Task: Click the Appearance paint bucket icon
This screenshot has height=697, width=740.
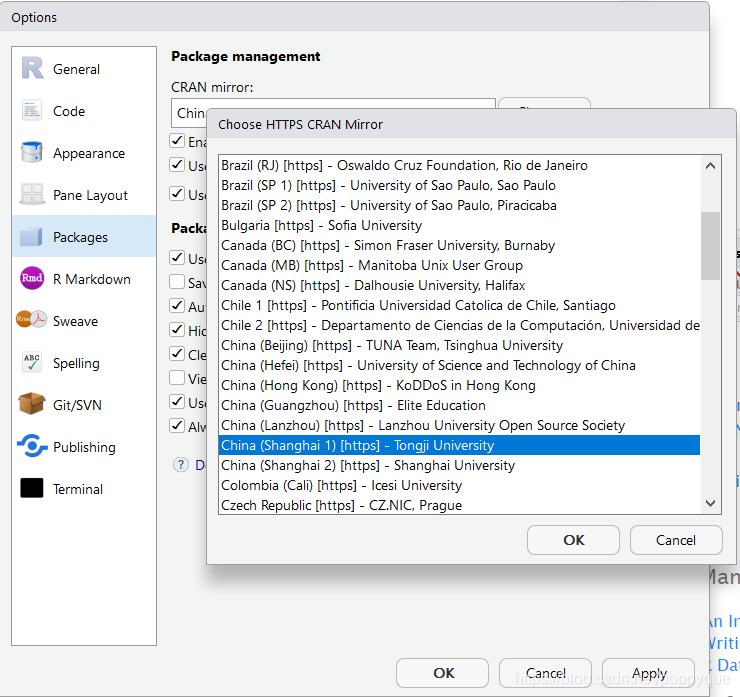Action: [32, 152]
